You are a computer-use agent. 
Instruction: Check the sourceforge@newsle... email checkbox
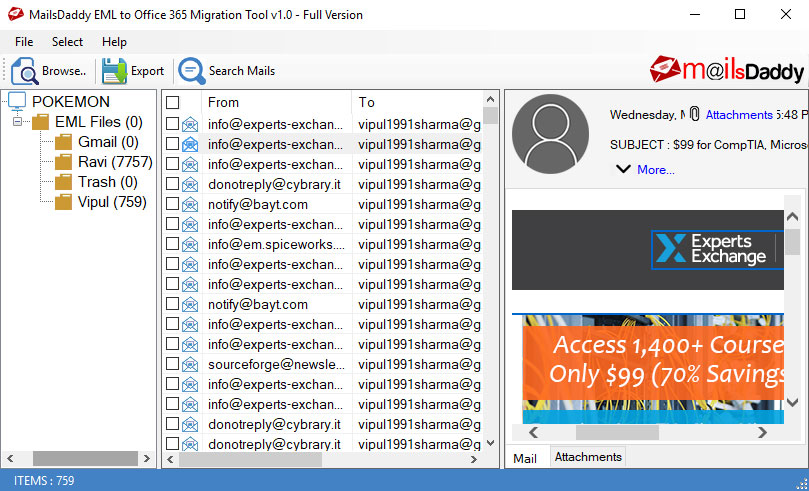(x=173, y=364)
